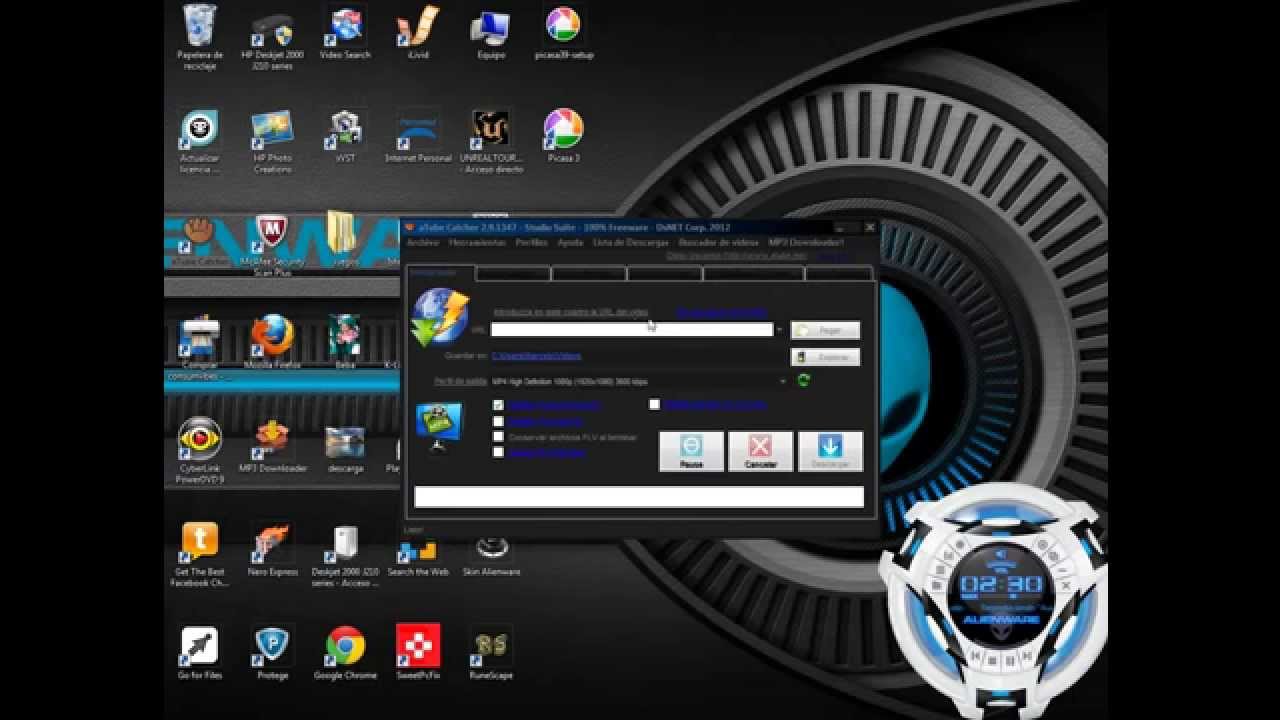This screenshot has width=1280, height=720.
Task: Launch HP Photo Creations shortcut
Action: pyautogui.click(x=272, y=141)
